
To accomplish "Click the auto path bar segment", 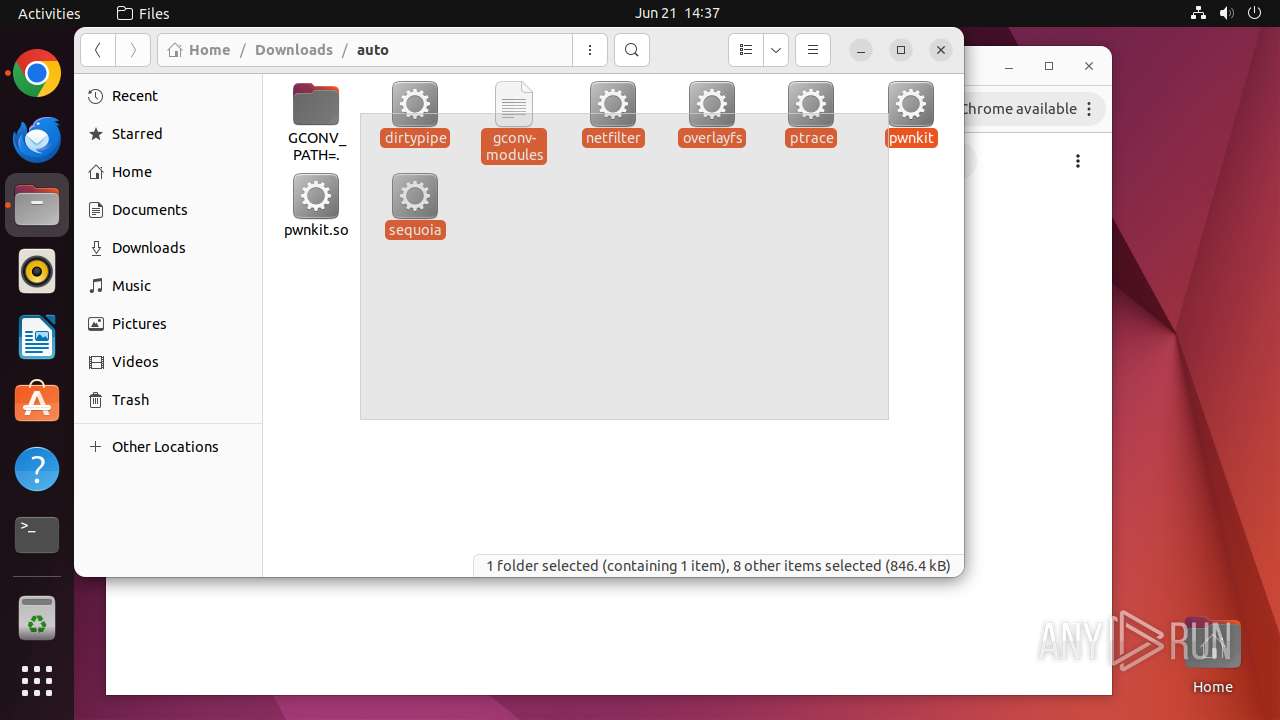I will (x=373, y=50).
